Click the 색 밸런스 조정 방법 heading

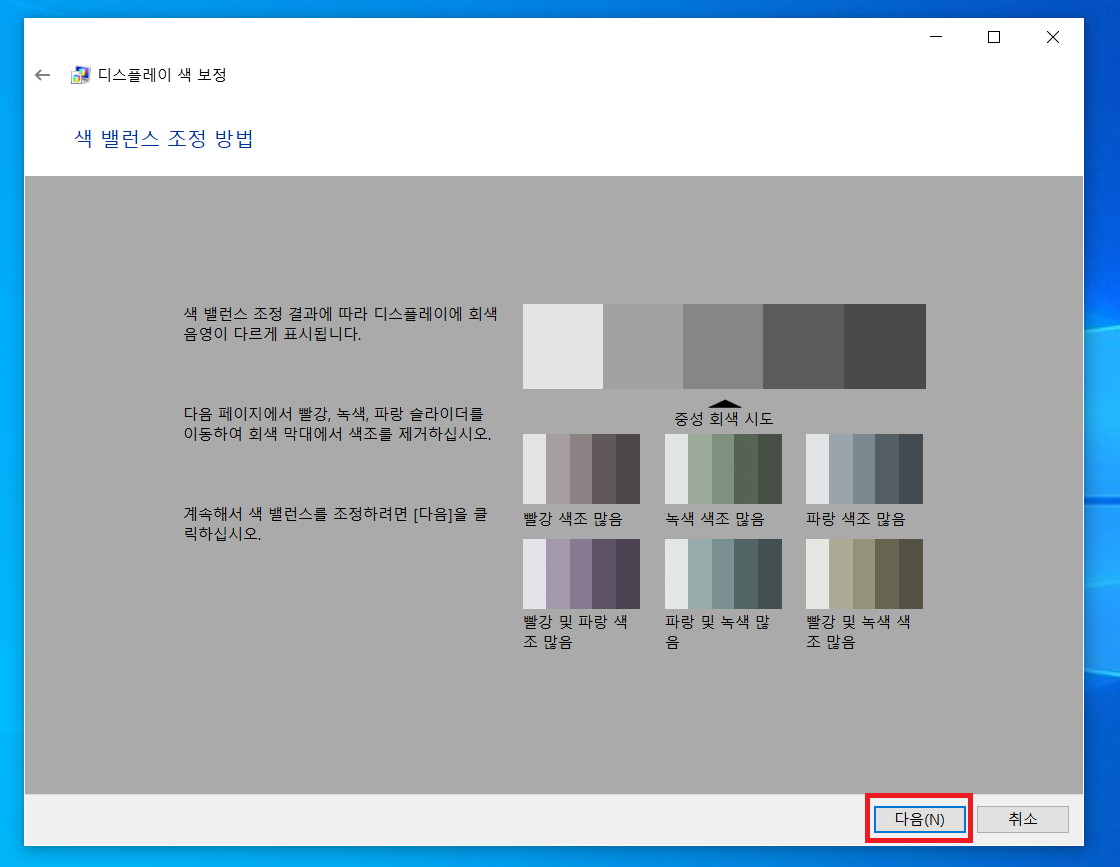[x=164, y=139]
